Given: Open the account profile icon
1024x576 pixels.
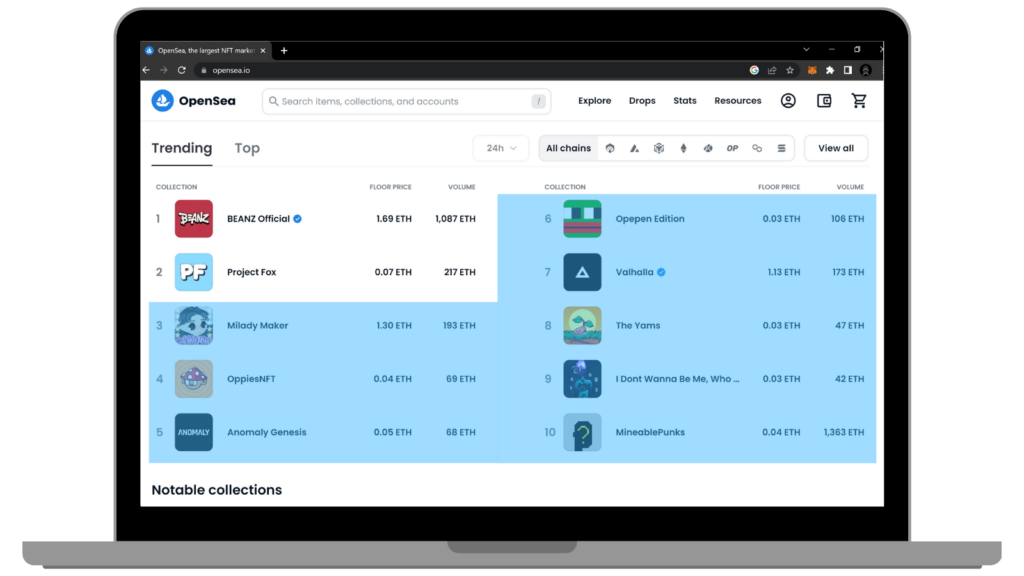Looking at the screenshot, I should [788, 101].
